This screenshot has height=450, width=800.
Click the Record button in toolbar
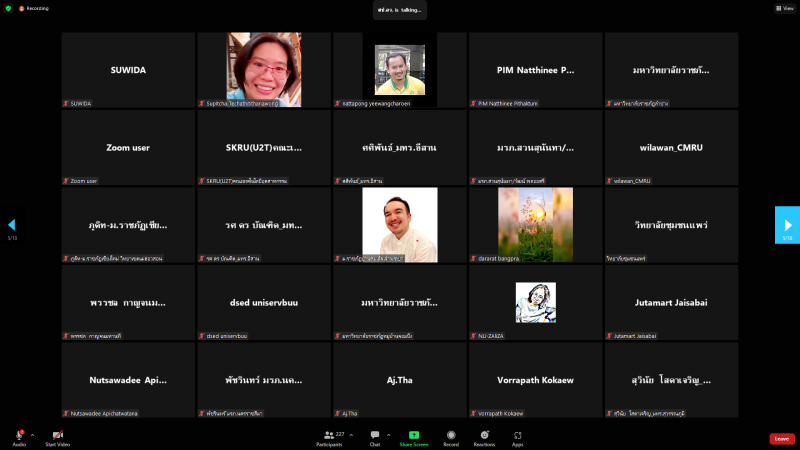click(451, 435)
